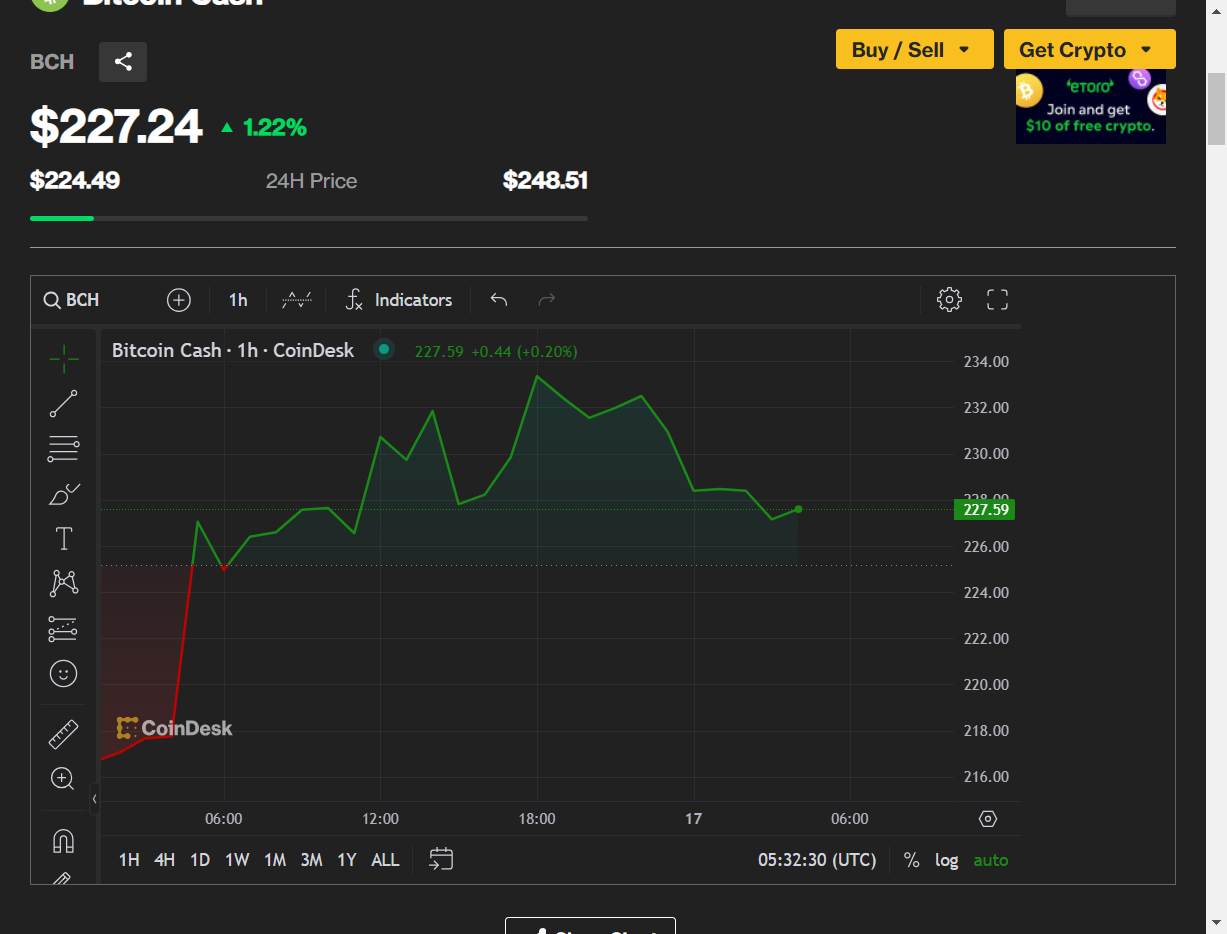Open the emoji icons tool
Screen dimensions: 1227x934
coord(64,674)
